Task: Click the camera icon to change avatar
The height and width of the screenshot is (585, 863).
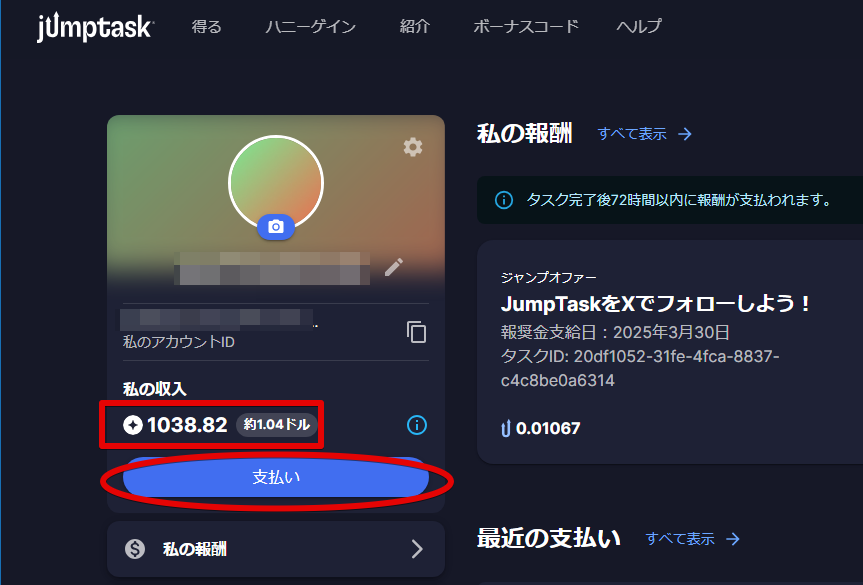Action: (x=276, y=227)
